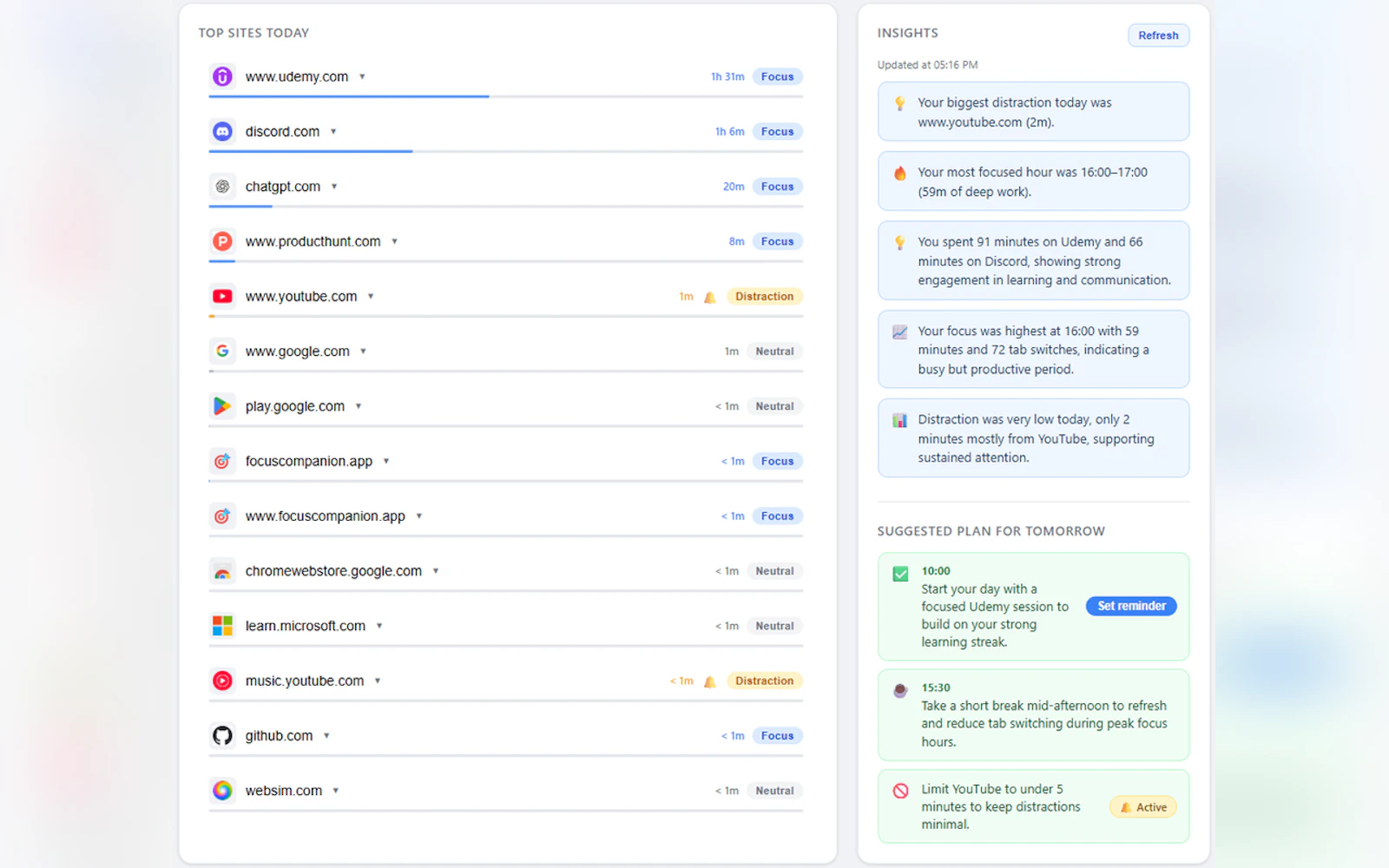Click the www.udemy.com usage progress bar
Viewport: 1389px width, 868px height.
[x=505, y=96]
